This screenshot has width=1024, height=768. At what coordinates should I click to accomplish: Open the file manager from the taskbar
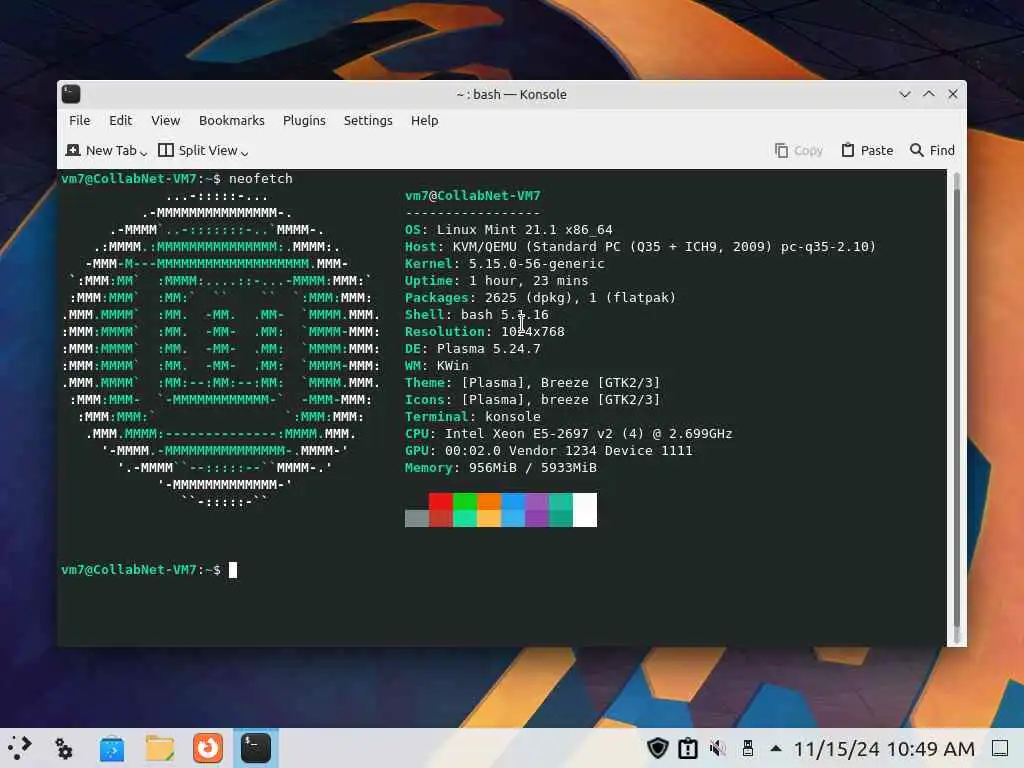(x=160, y=748)
